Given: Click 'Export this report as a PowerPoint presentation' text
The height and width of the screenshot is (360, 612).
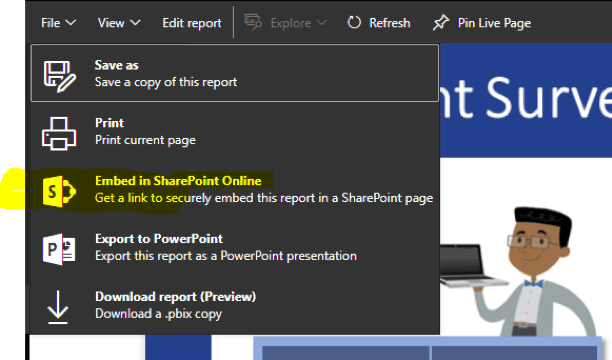Looking at the screenshot, I should pos(226,256).
